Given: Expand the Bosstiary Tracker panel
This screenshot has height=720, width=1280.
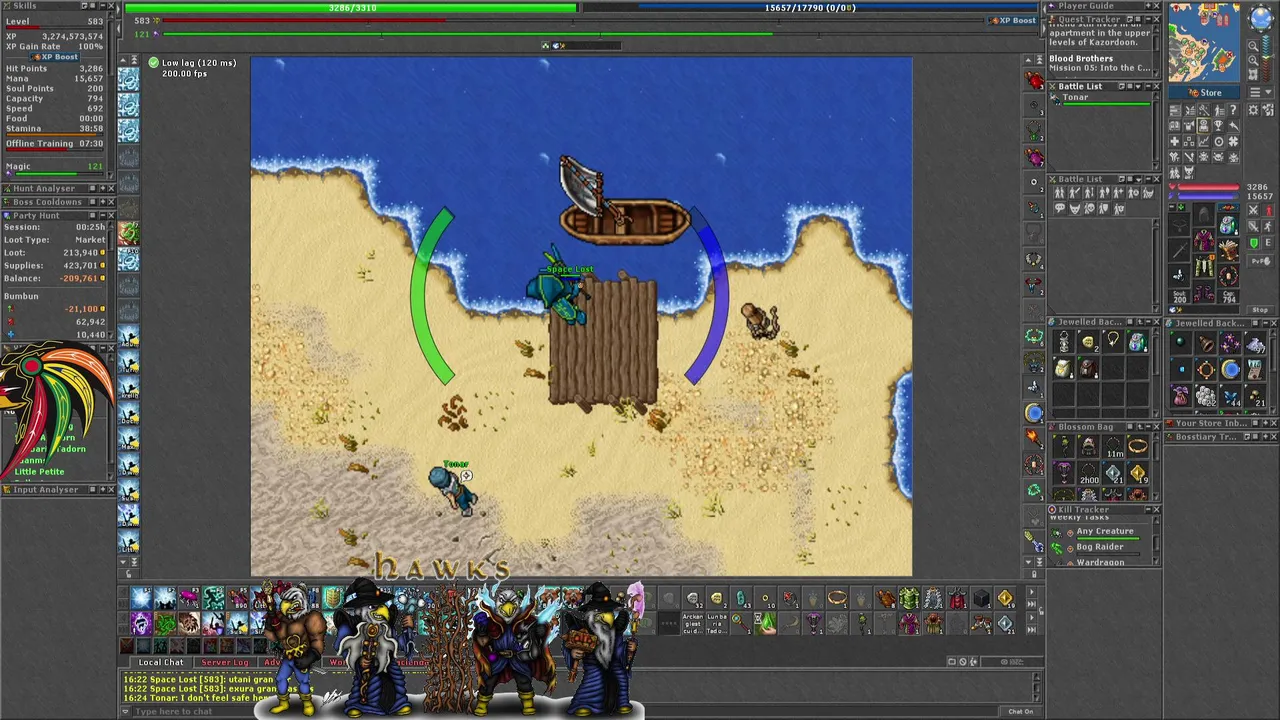Looking at the screenshot, I should pyautogui.click(x=1265, y=437).
